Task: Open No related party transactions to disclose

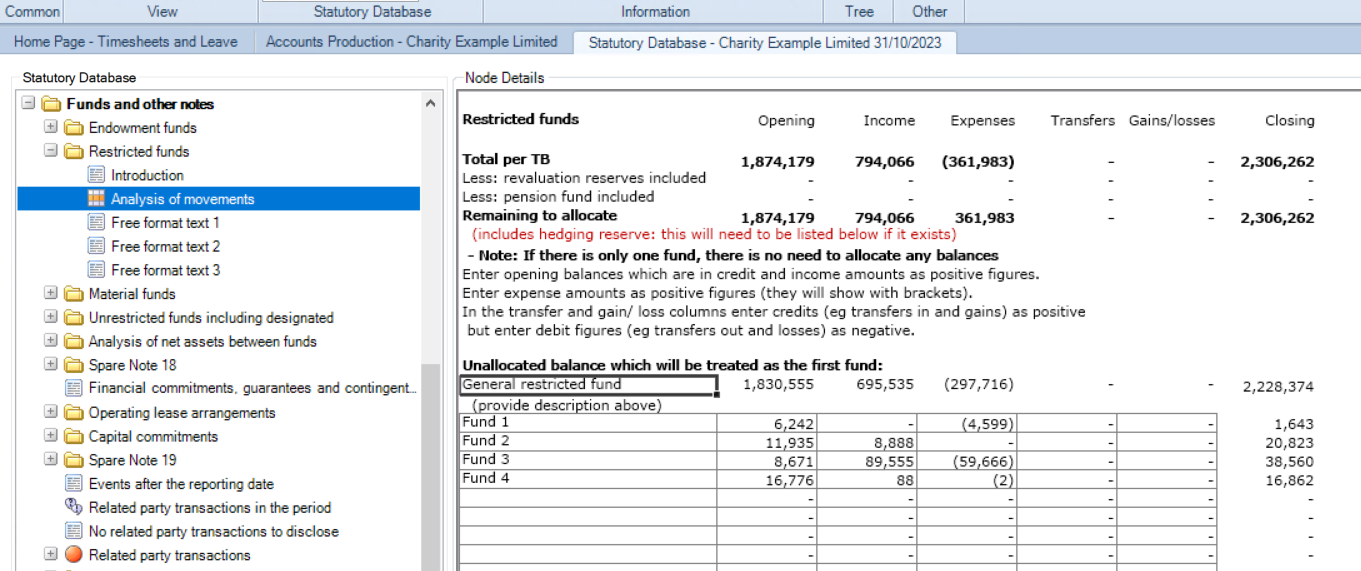Action: pos(214,531)
